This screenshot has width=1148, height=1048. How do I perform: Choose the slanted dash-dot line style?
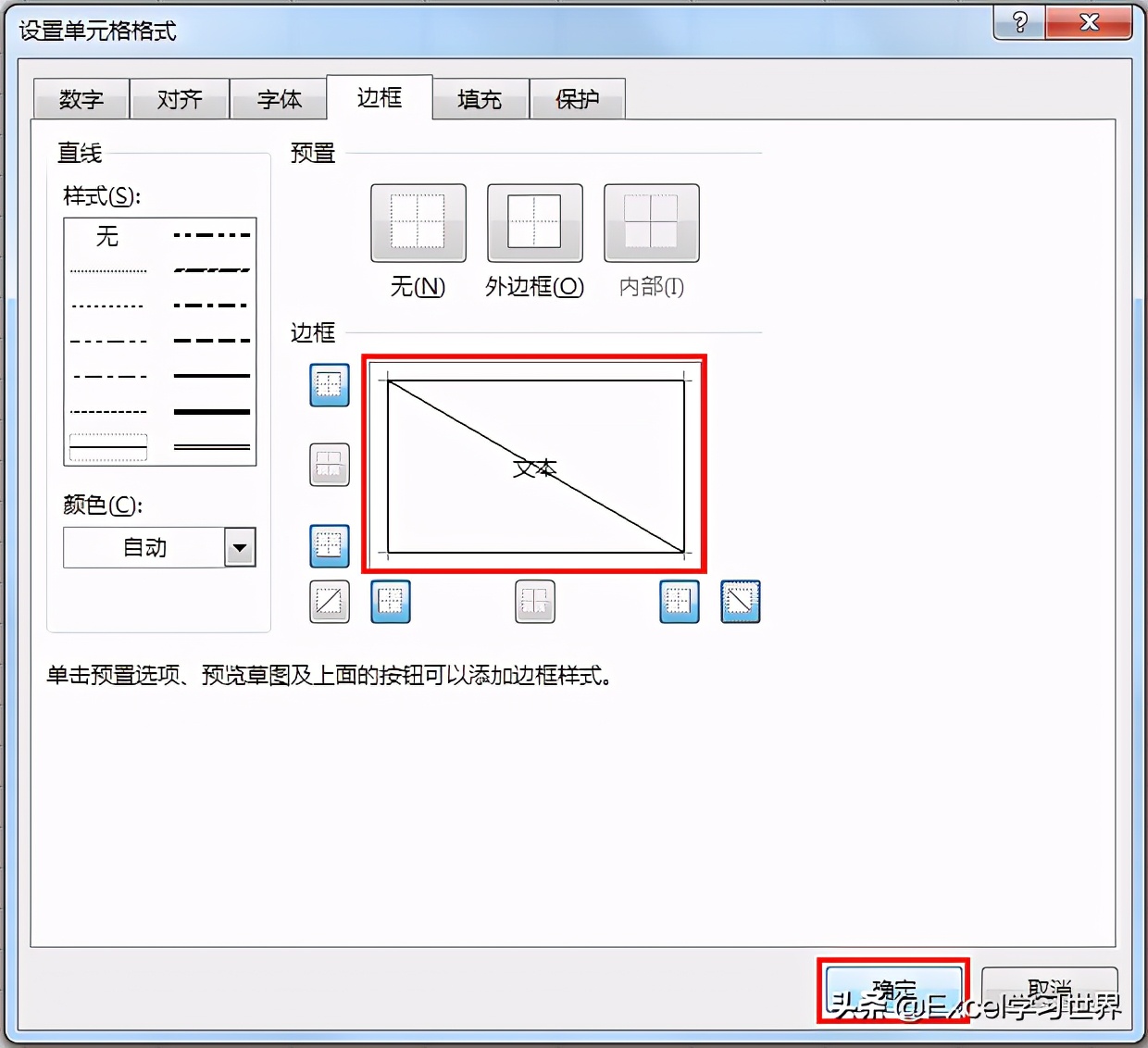click(212, 270)
